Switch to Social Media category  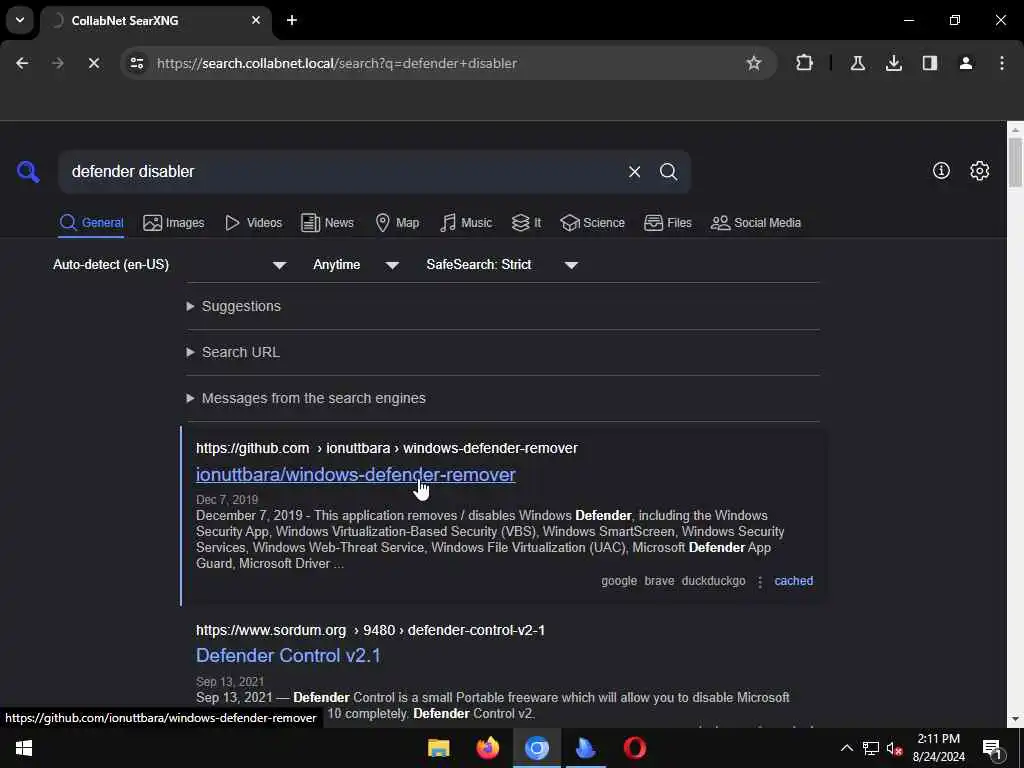[756, 223]
